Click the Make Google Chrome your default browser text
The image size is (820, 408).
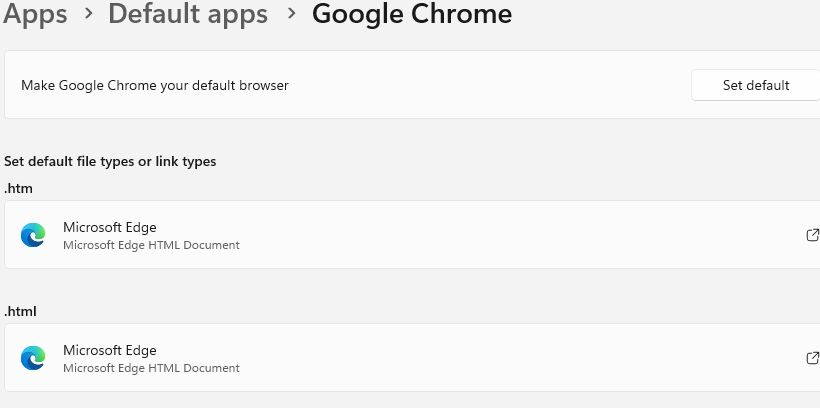(155, 86)
